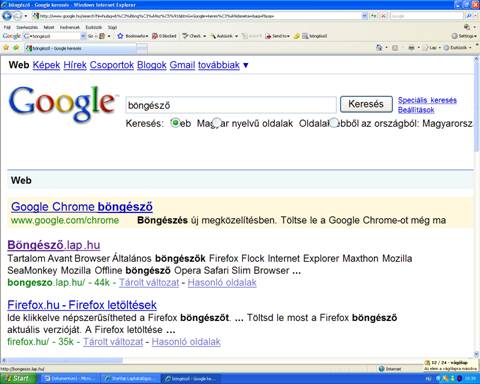Open the Beállítások link

point(416,110)
